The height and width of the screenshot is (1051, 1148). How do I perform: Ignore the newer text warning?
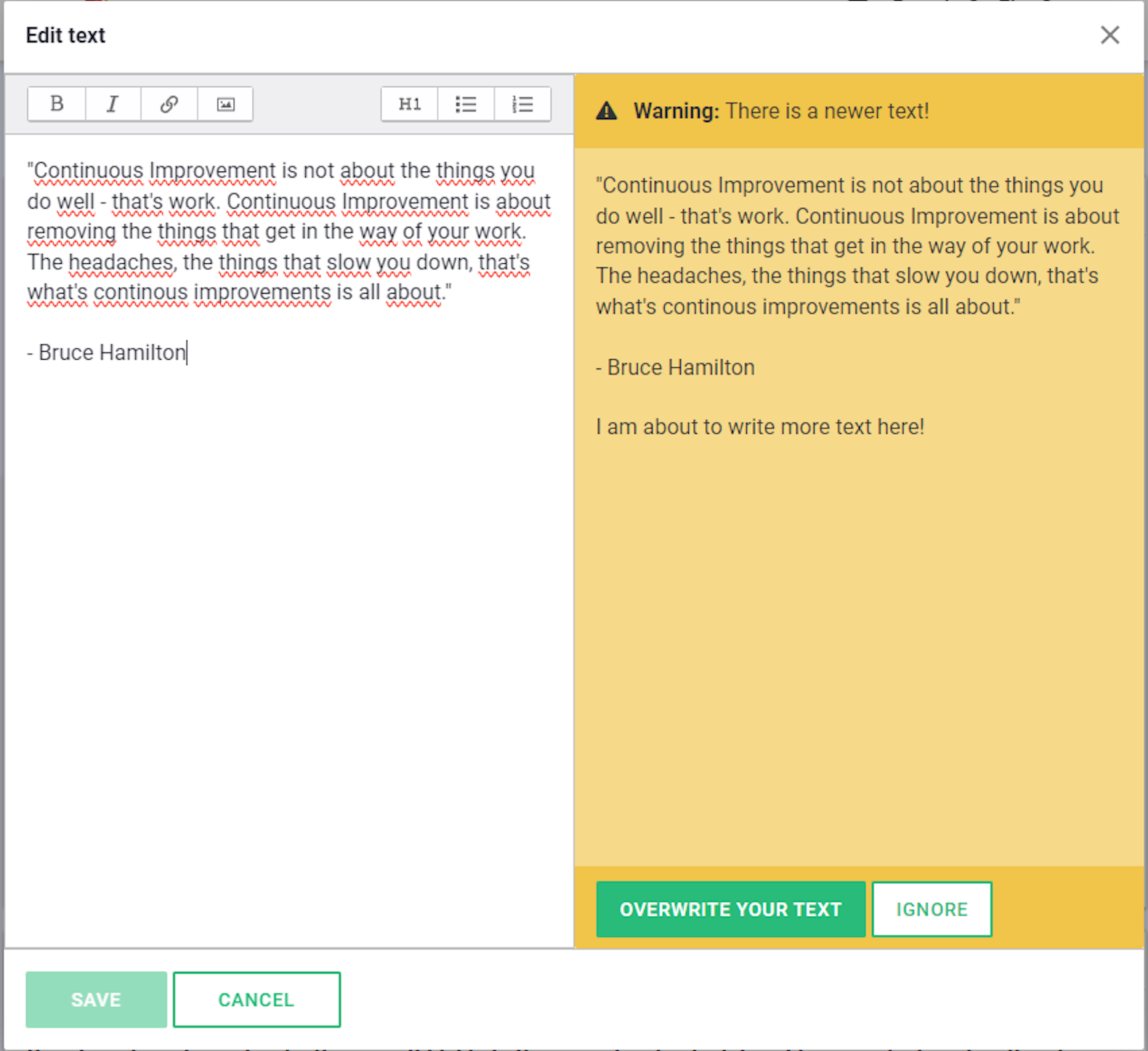pos(931,909)
